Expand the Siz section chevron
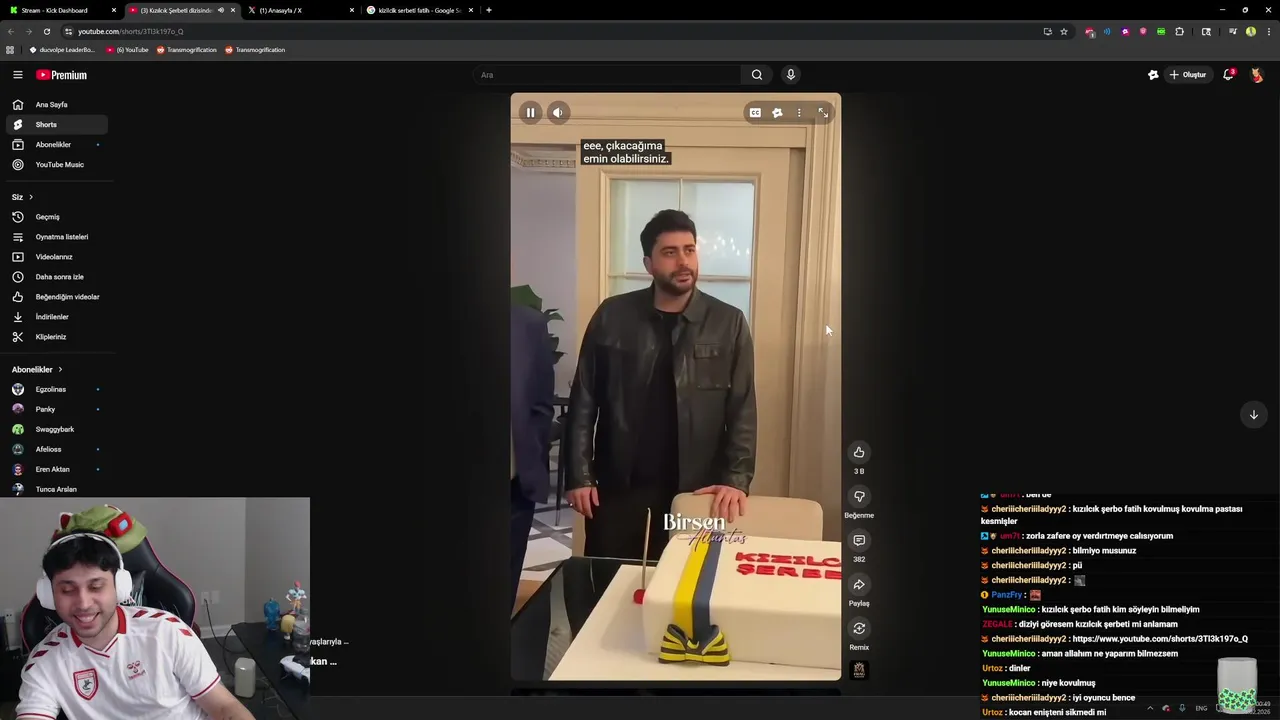 click(x=31, y=197)
